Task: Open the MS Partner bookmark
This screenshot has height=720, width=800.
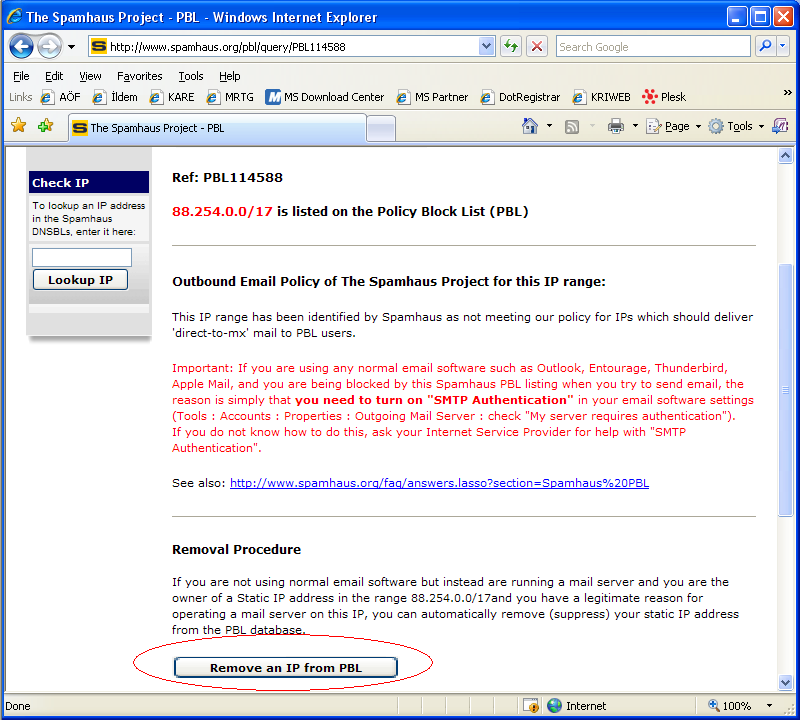Action: coord(432,97)
